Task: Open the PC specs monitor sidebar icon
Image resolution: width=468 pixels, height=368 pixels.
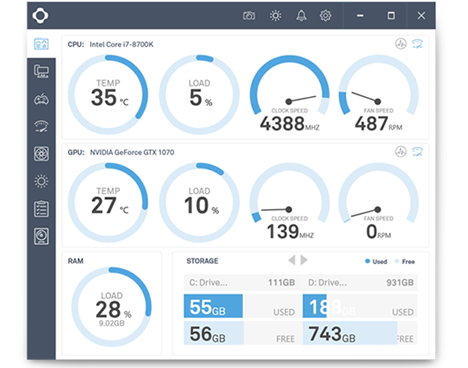Action: (x=41, y=72)
